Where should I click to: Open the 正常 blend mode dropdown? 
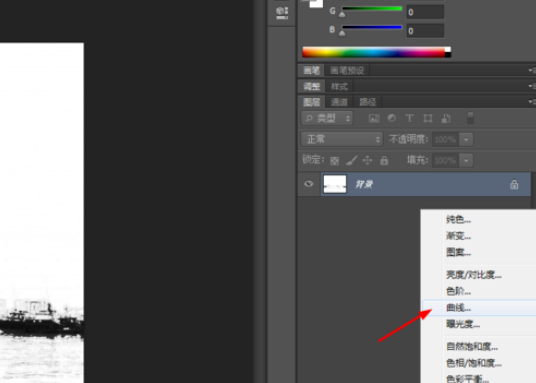pos(342,139)
